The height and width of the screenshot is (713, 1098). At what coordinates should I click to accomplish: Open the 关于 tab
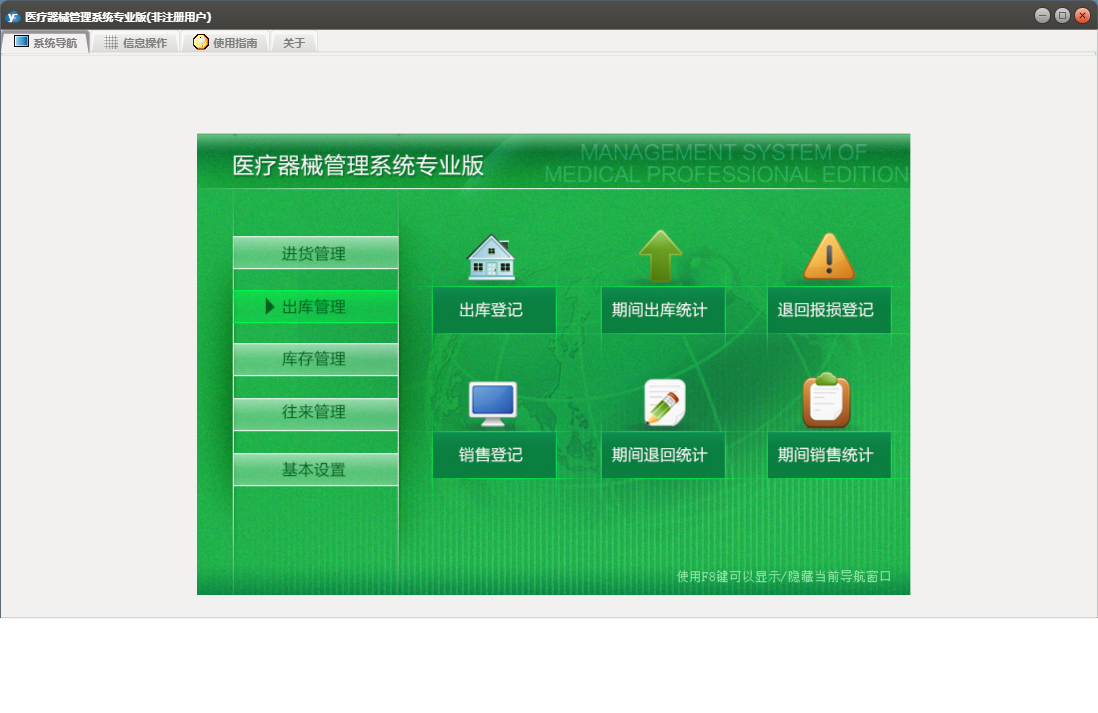[x=294, y=43]
